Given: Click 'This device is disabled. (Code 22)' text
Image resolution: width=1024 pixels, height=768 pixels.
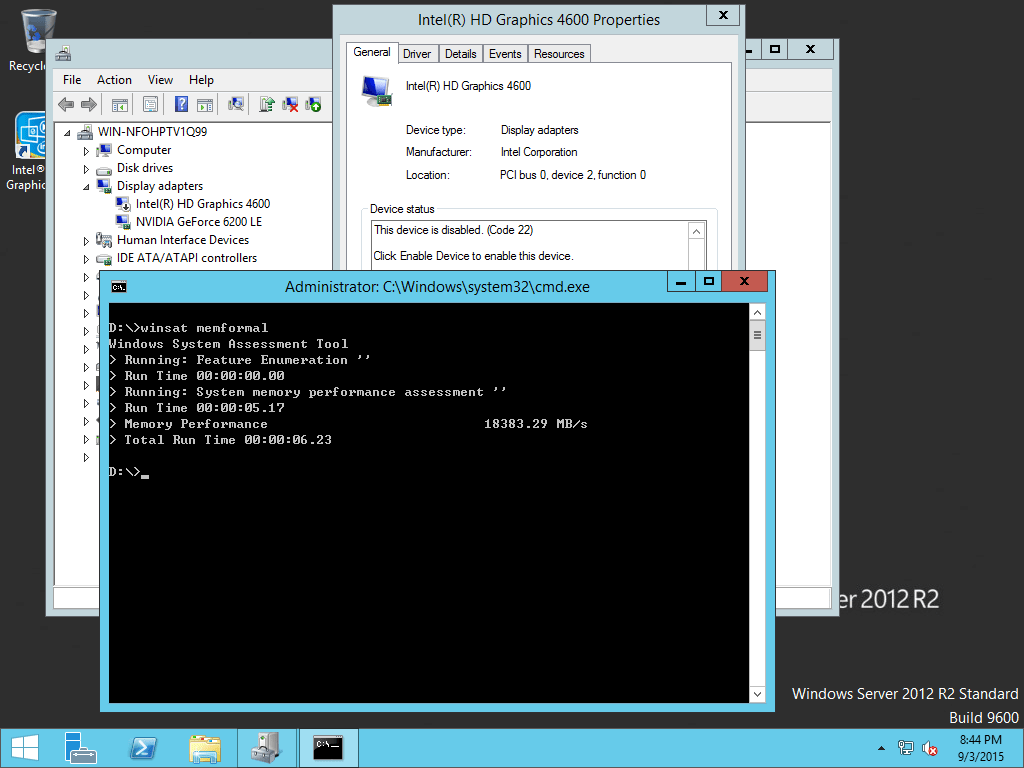Looking at the screenshot, I should [x=453, y=230].
